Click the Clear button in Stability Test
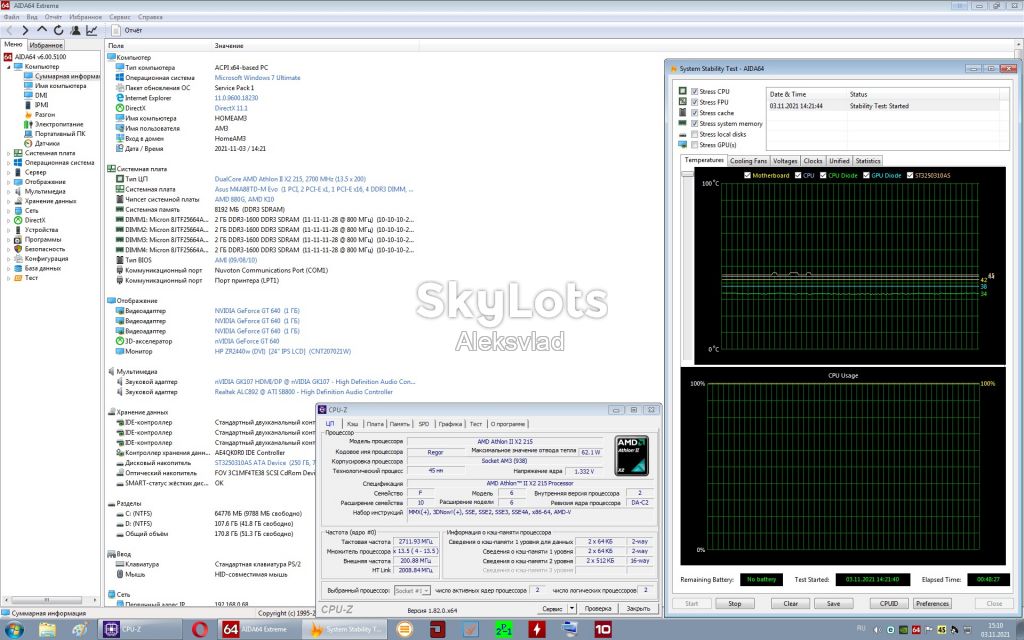1024x640 pixels. pyautogui.click(x=790, y=603)
